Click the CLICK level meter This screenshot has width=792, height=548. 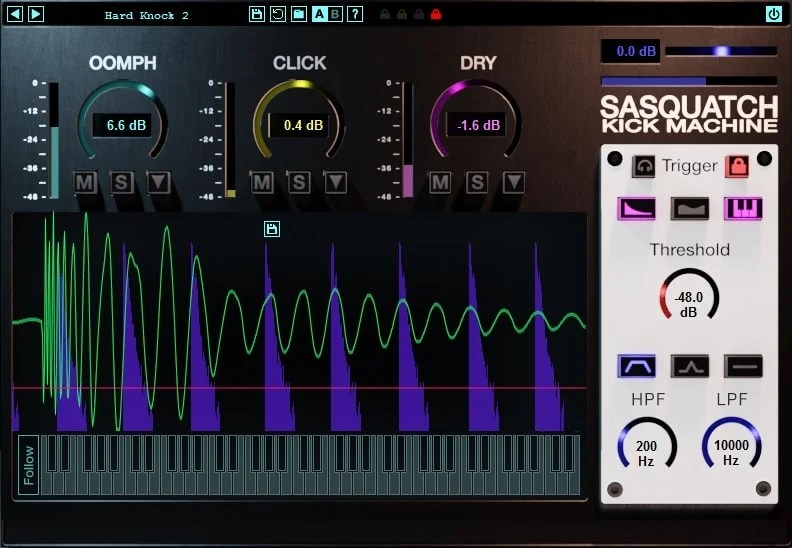point(230,140)
